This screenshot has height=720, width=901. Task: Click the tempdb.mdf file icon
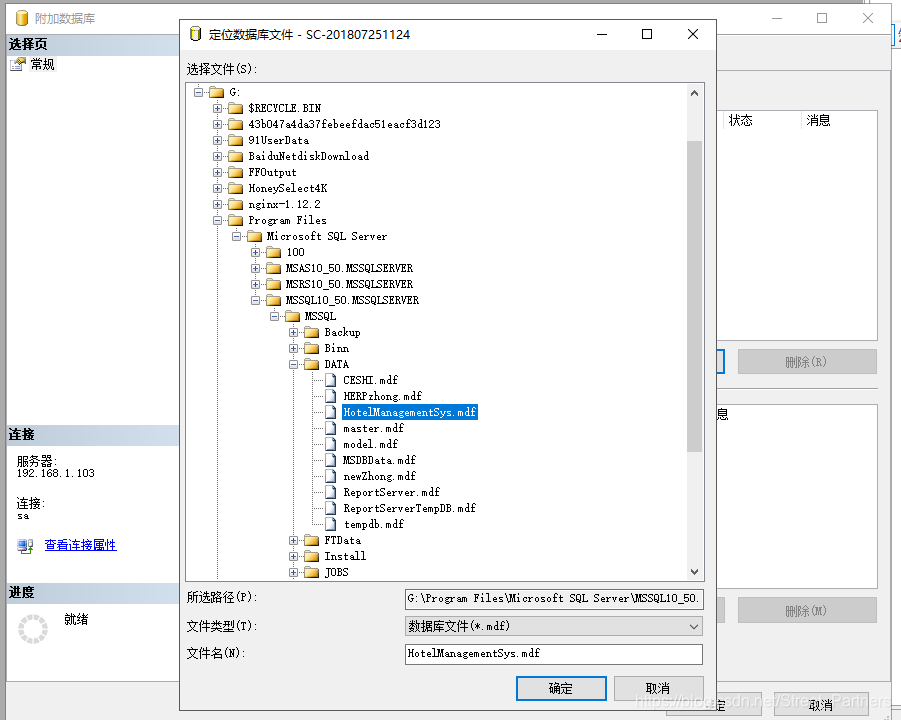pyautogui.click(x=330, y=524)
